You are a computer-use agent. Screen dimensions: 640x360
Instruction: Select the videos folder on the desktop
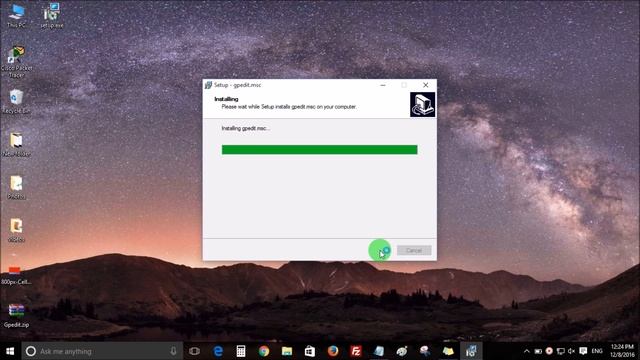[x=16, y=231]
